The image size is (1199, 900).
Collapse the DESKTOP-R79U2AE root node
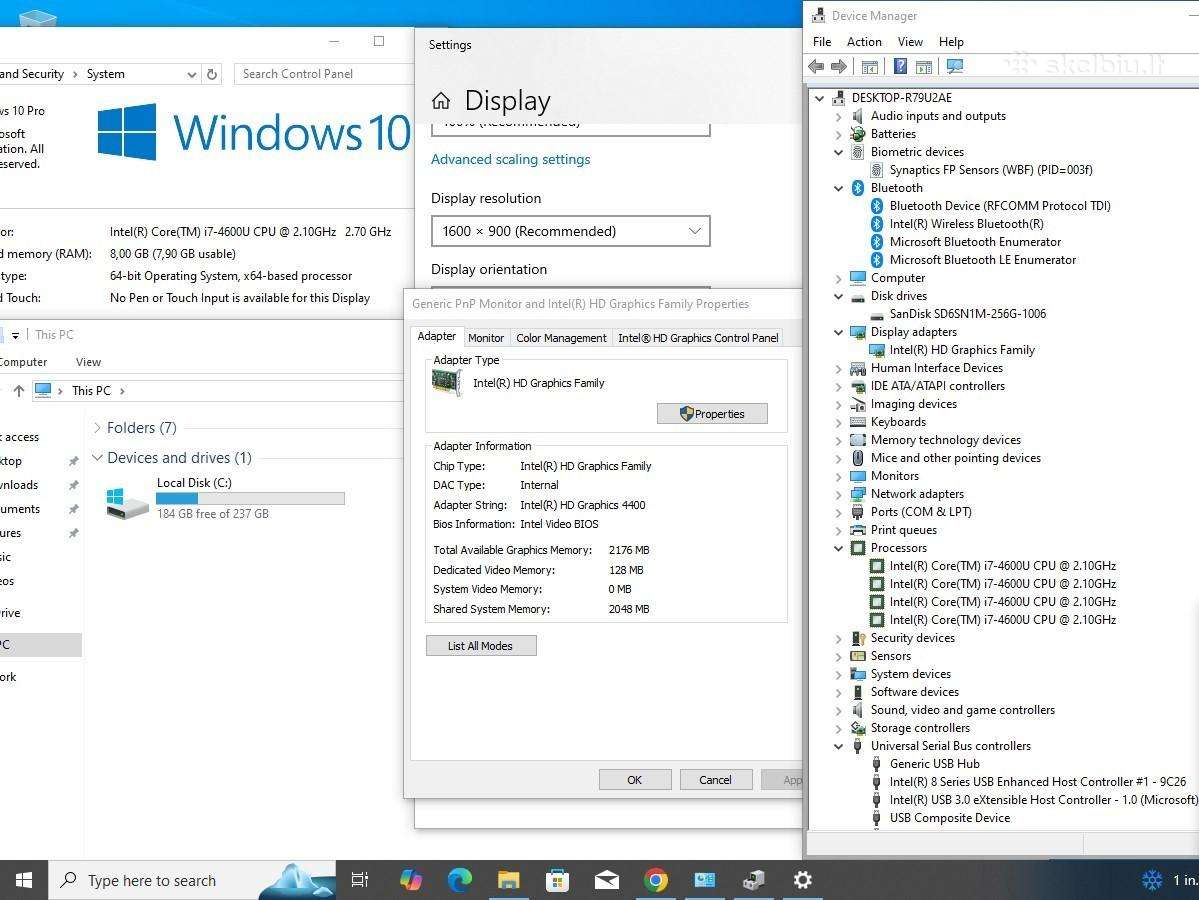(x=820, y=98)
